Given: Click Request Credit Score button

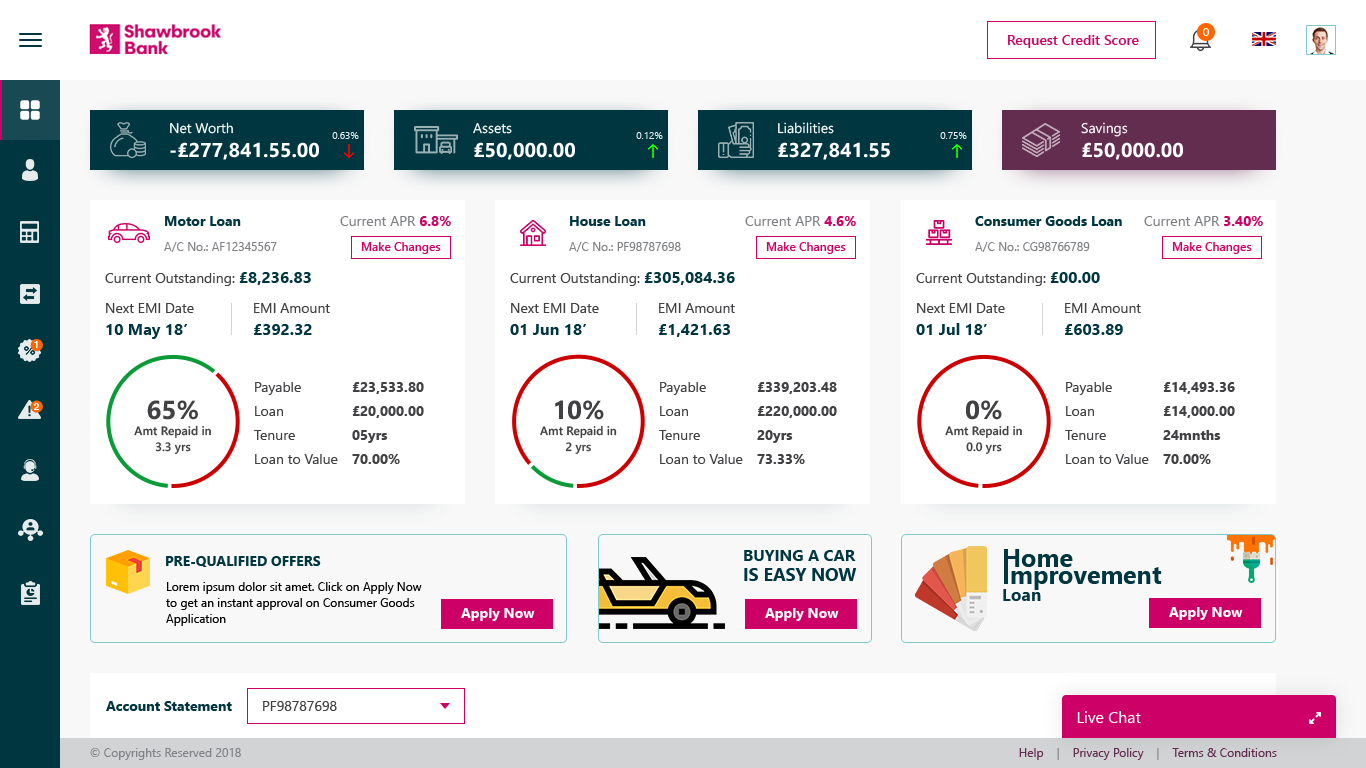Looking at the screenshot, I should click(1071, 40).
